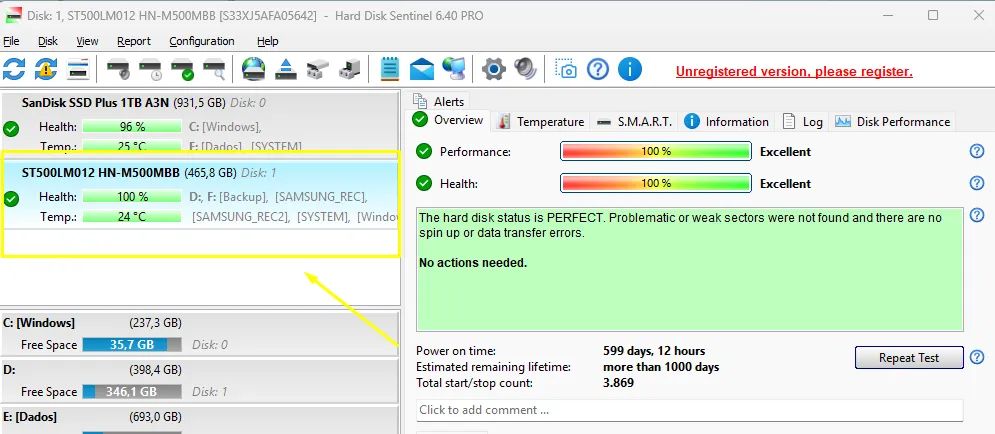Screen dimensions: 995x434
Task: Open the File menu
Action: [11, 41]
